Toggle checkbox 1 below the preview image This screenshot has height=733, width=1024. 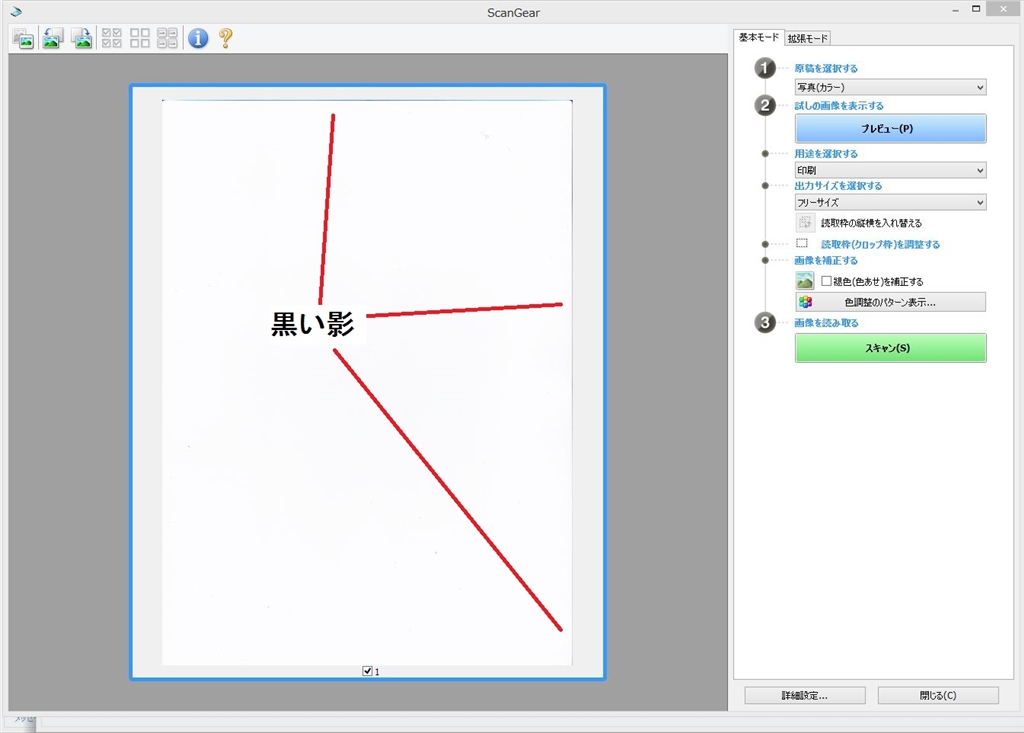tap(367, 671)
